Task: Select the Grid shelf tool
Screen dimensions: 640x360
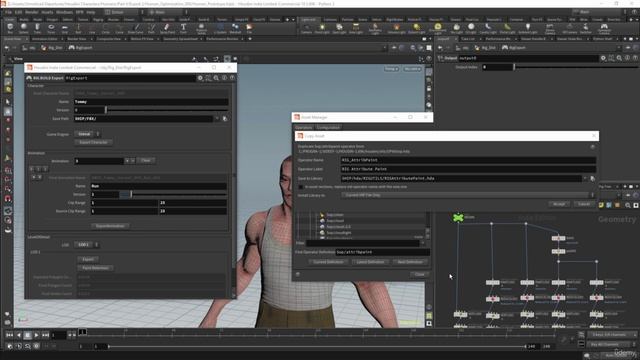Action: point(64,28)
